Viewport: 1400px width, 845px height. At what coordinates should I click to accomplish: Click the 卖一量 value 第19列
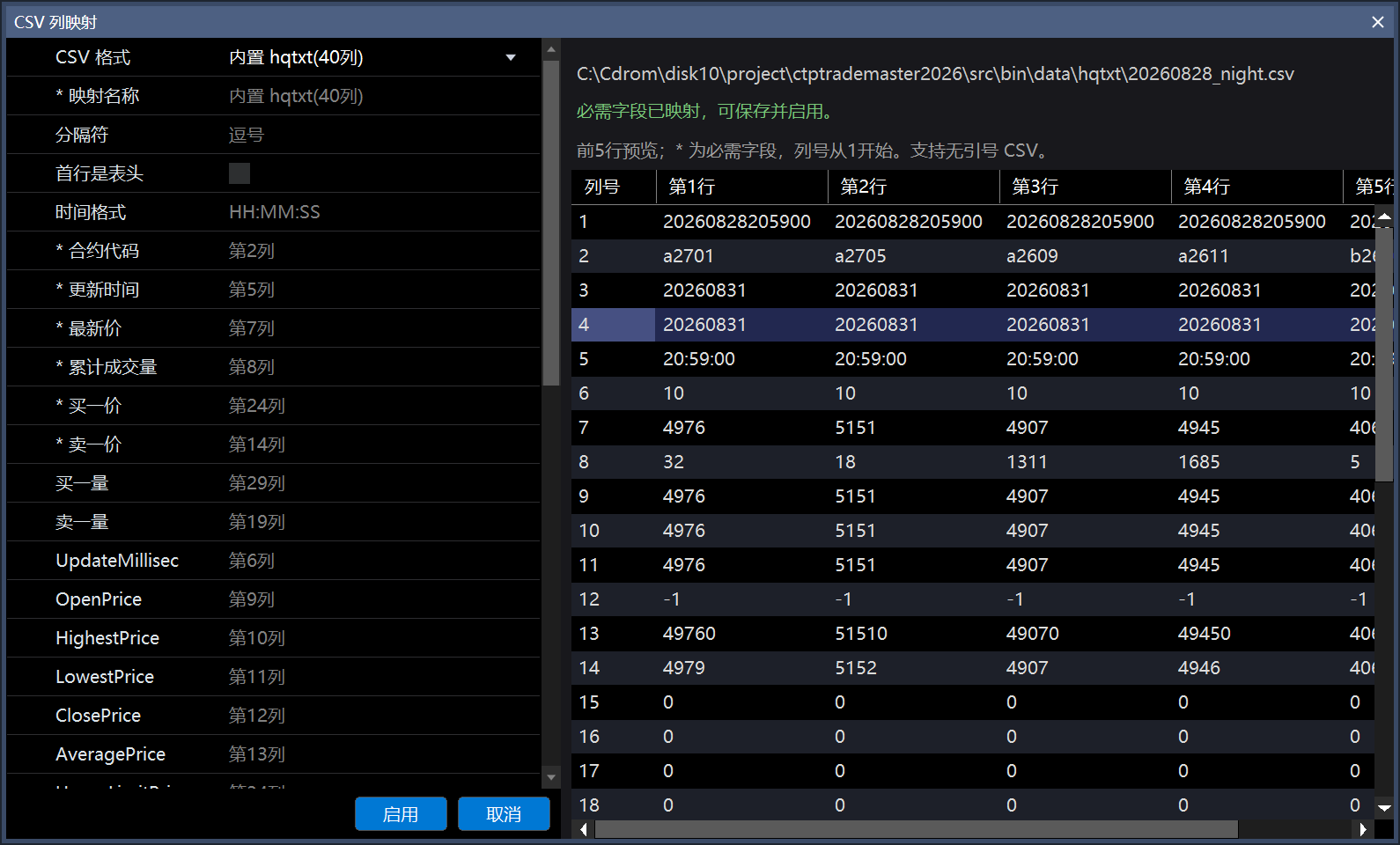(x=256, y=522)
